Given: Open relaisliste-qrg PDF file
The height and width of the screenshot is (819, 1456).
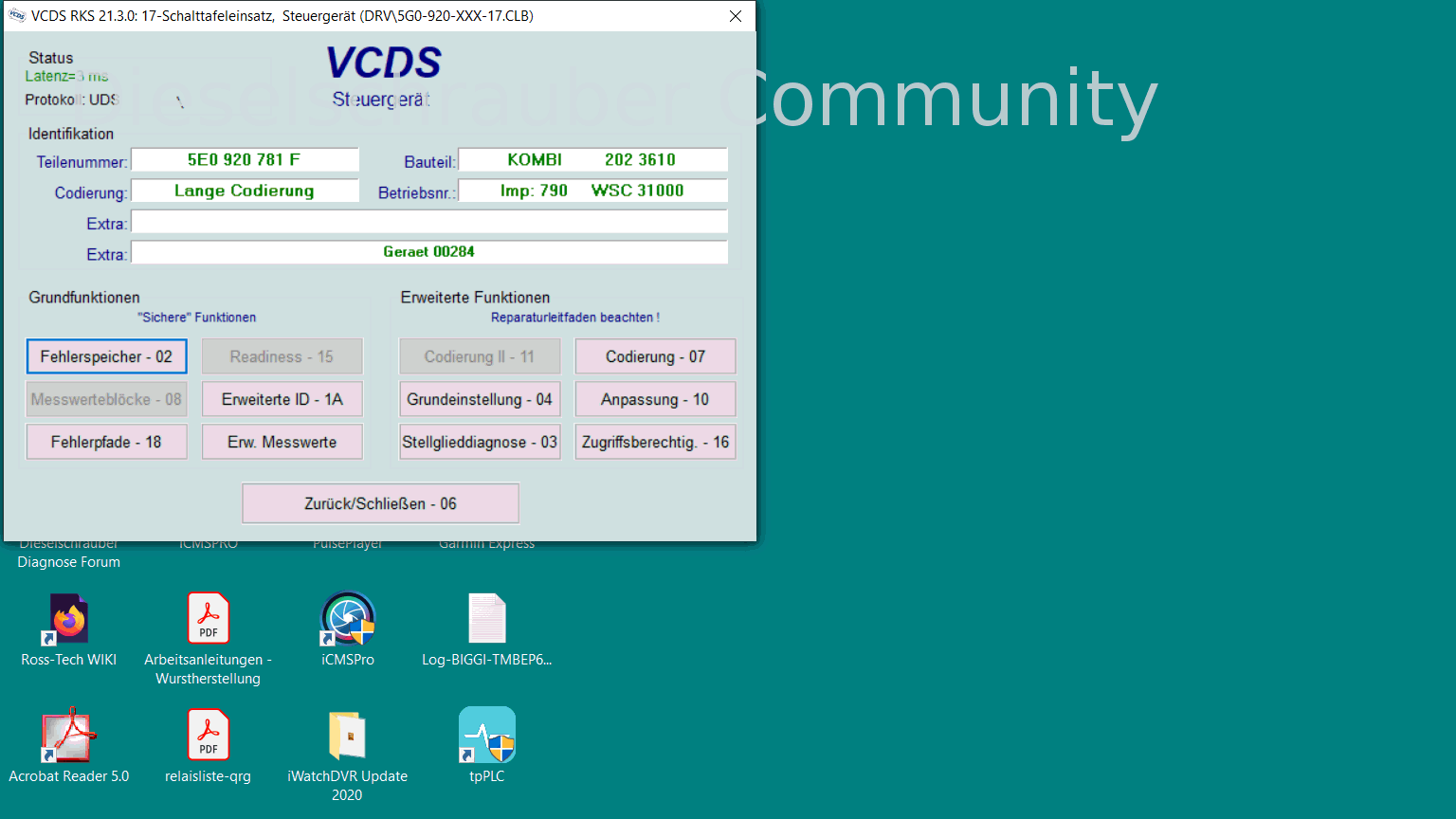Looking at the screenshot, I should click(x=209, y=748).
